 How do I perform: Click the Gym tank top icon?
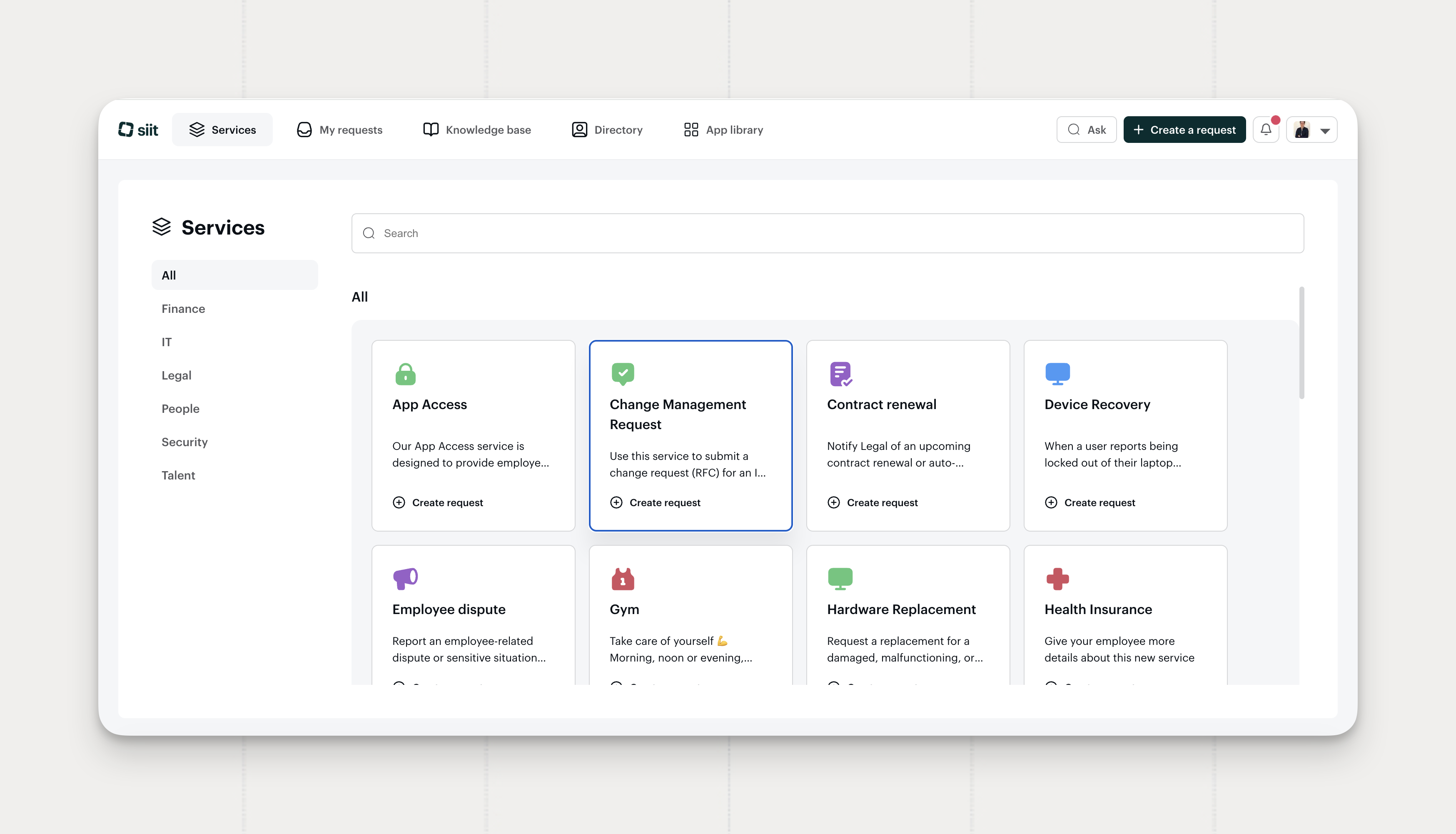(x=623, y=579)
